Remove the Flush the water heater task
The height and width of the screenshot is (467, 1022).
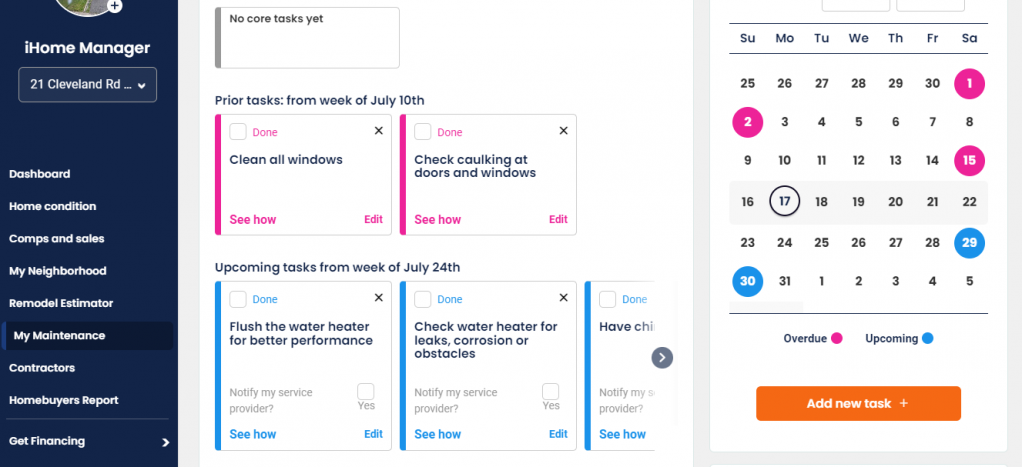tap(379, 298)
